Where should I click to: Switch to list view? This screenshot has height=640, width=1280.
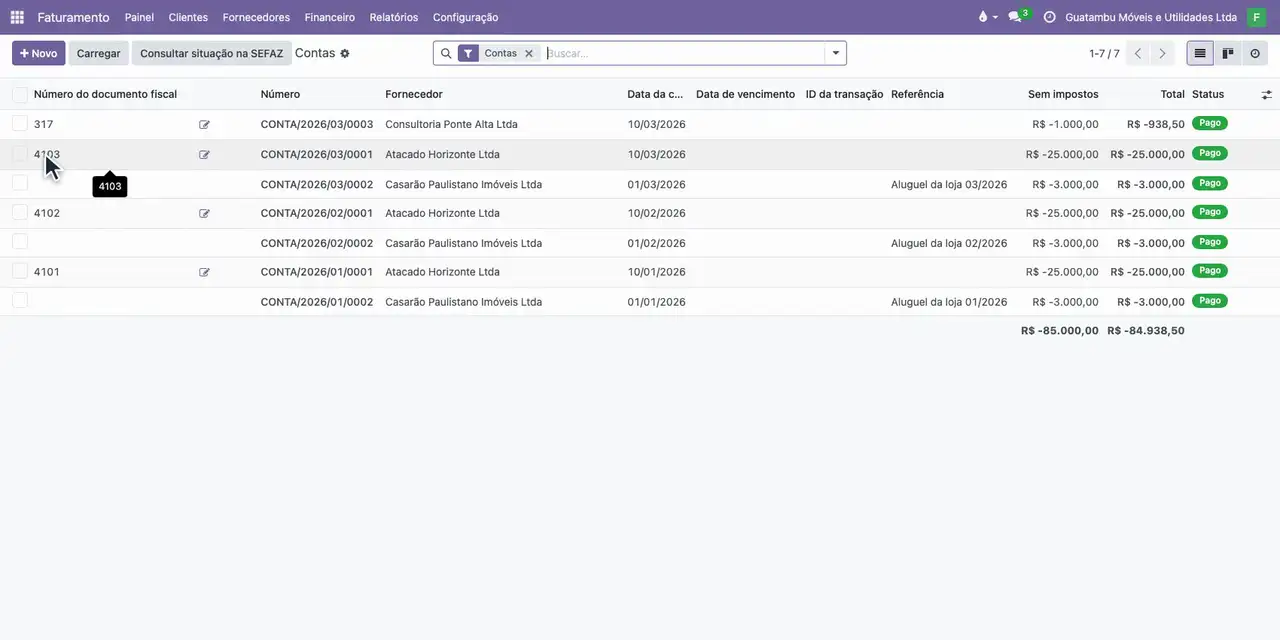click(1200, 53)
